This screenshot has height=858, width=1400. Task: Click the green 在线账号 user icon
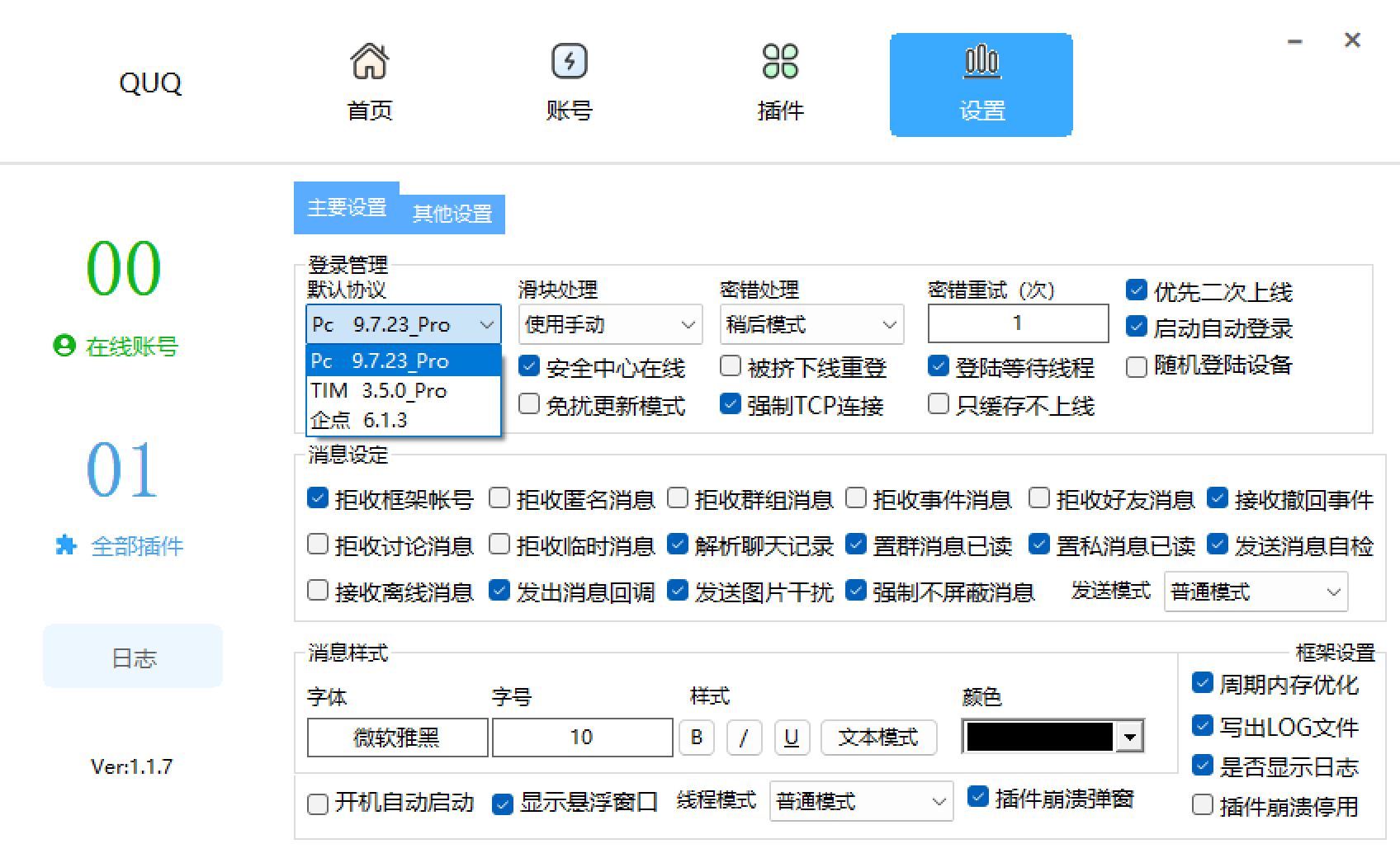coord(64,346)
